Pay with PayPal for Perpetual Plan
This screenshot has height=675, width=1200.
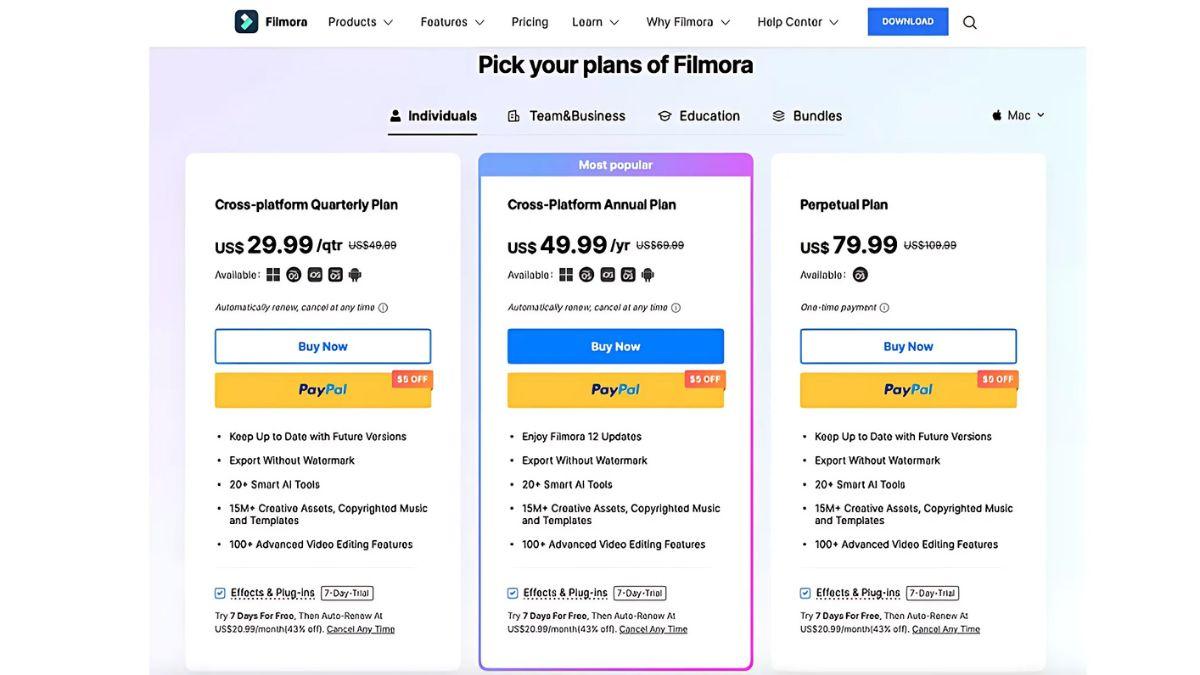908,390
